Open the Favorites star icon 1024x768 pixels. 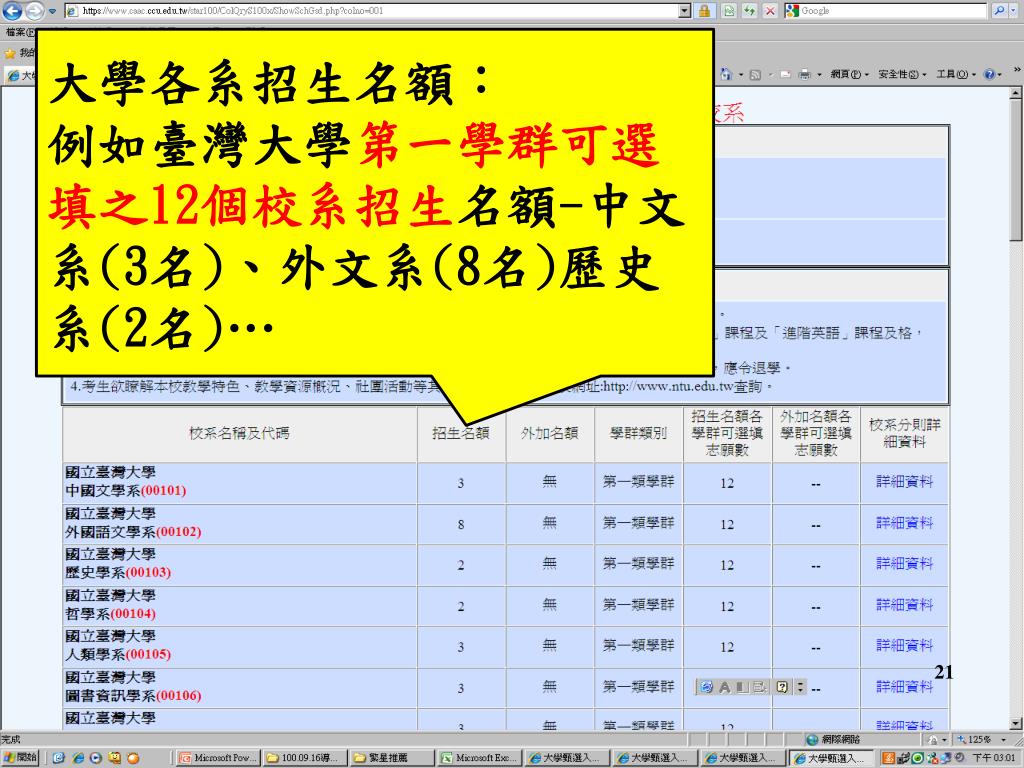(10, 53)
